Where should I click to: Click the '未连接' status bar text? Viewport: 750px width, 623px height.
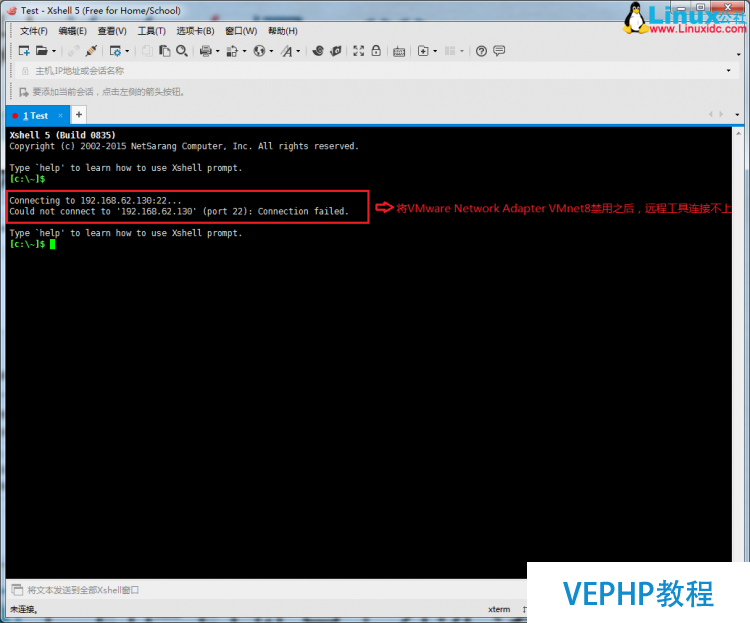pyautogui.click(x=24, y=609)
